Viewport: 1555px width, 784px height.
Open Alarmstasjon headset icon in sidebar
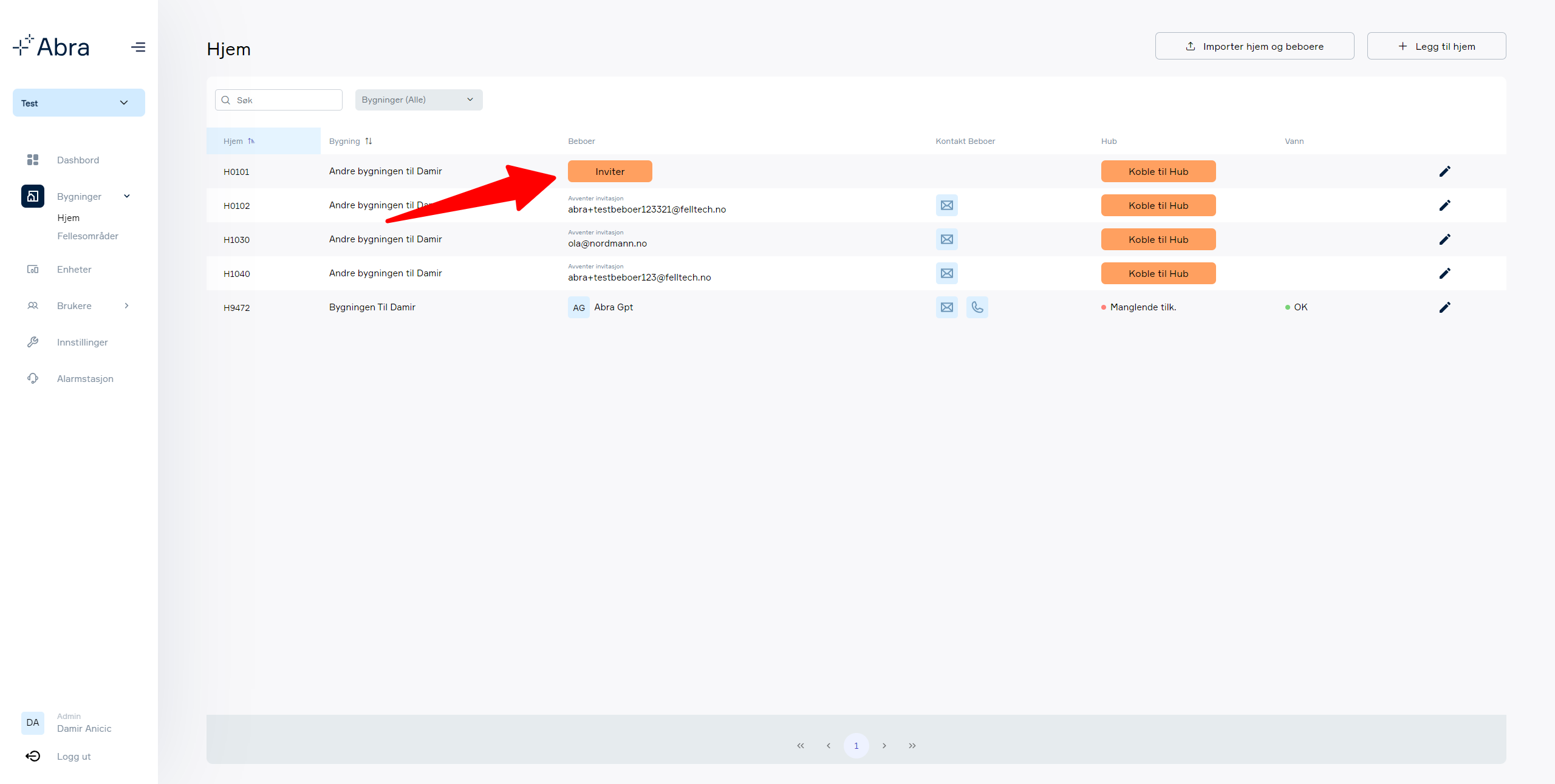33,378
